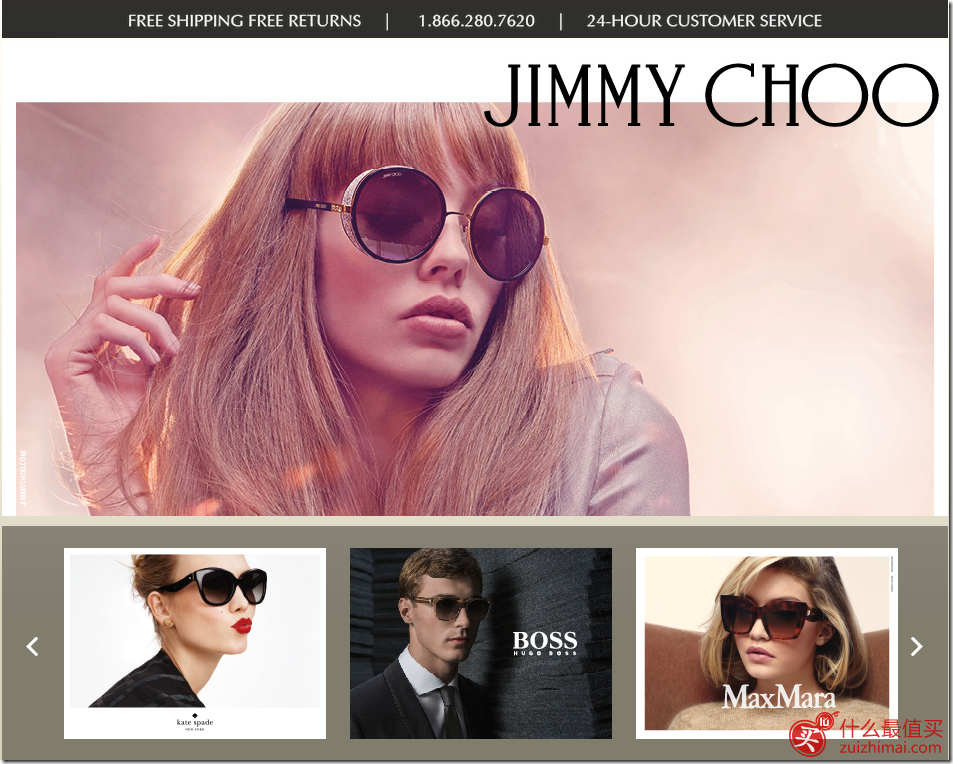The image size is (953, 764).
Task: Click FREE SHIPPING FREE RETURNS text
Action: click(x=244, y=21)
